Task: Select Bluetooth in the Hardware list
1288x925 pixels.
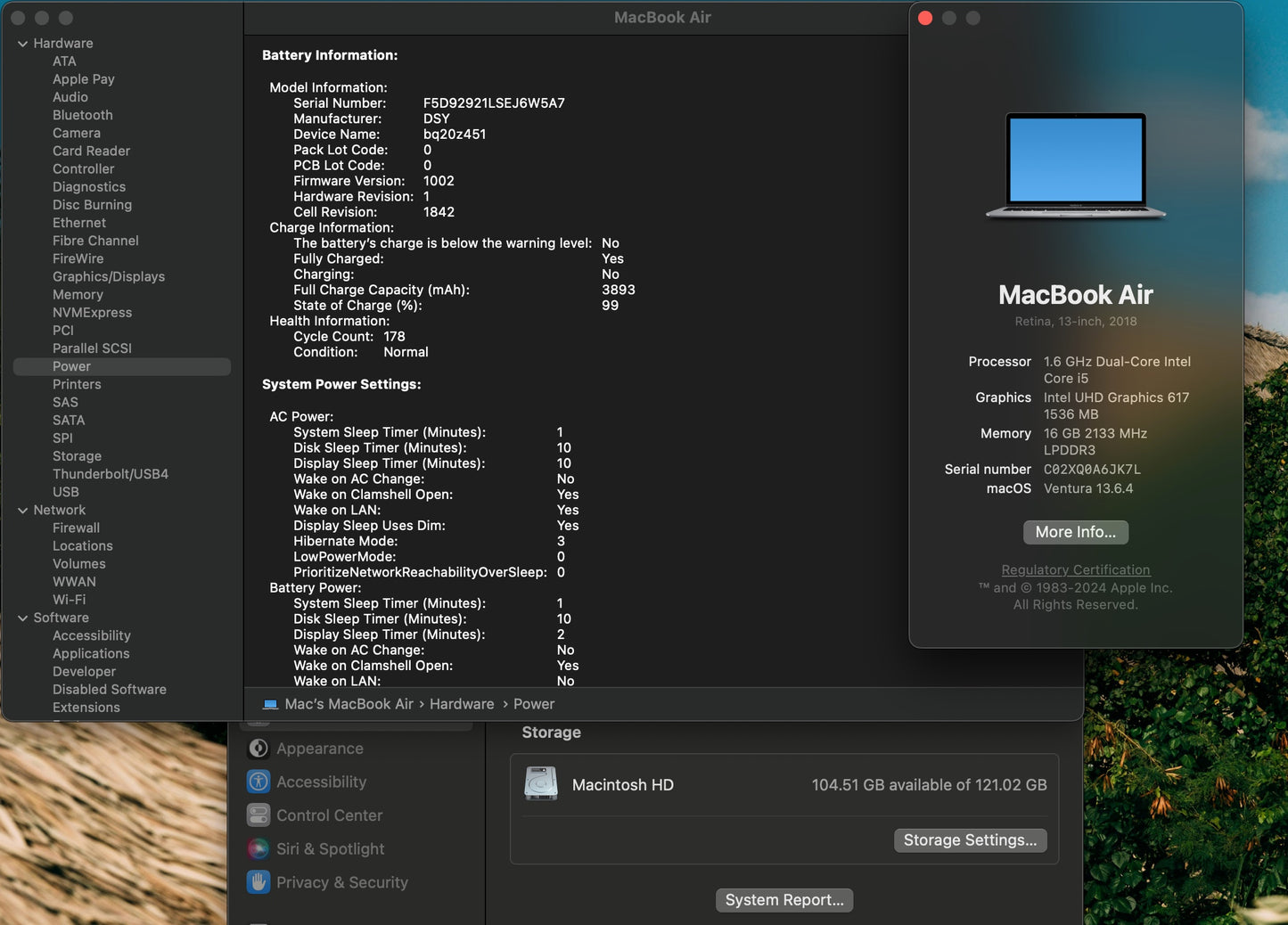Action: pyautogui.click(x=82, y=115)
